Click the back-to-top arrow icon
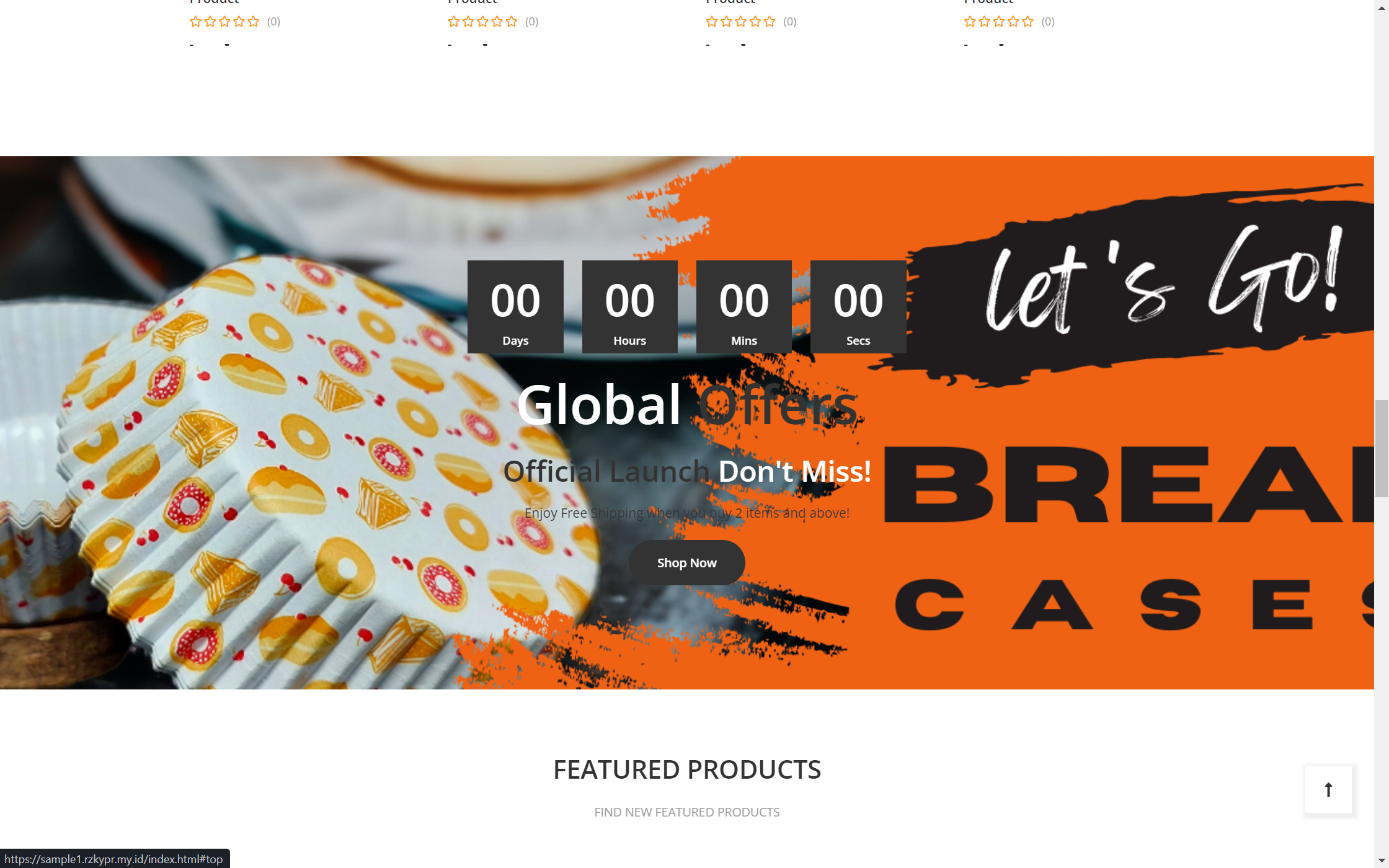 pyautogui.click(x=1328, y=789)
